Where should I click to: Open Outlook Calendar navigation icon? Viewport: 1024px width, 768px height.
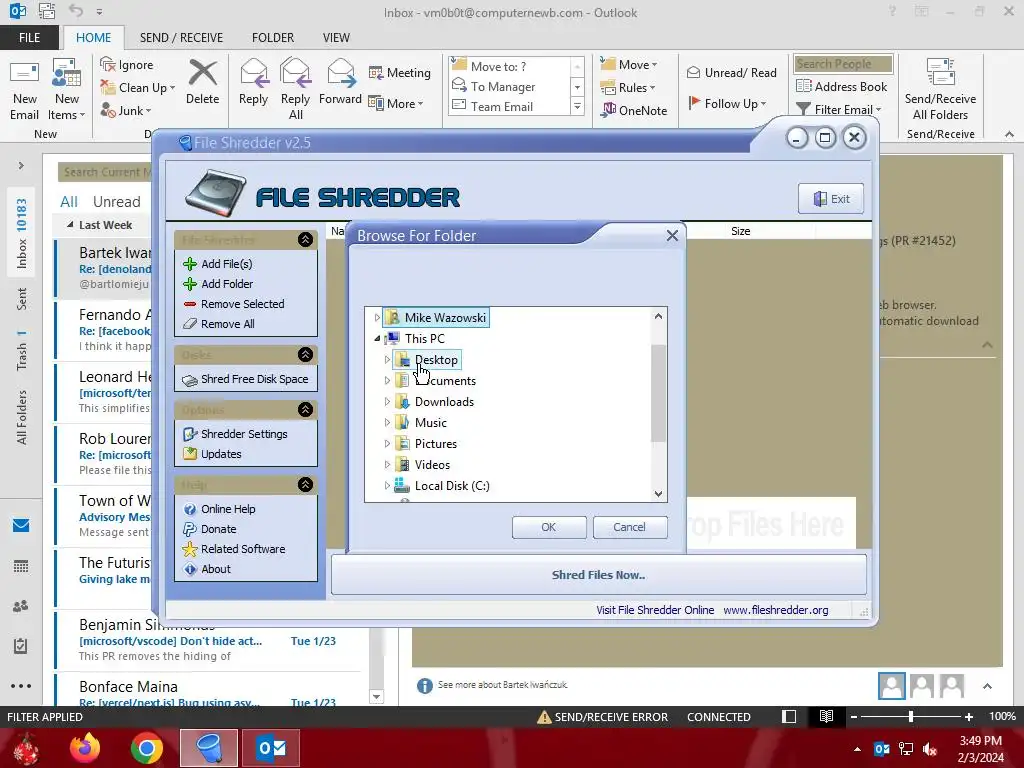[21, 566]
